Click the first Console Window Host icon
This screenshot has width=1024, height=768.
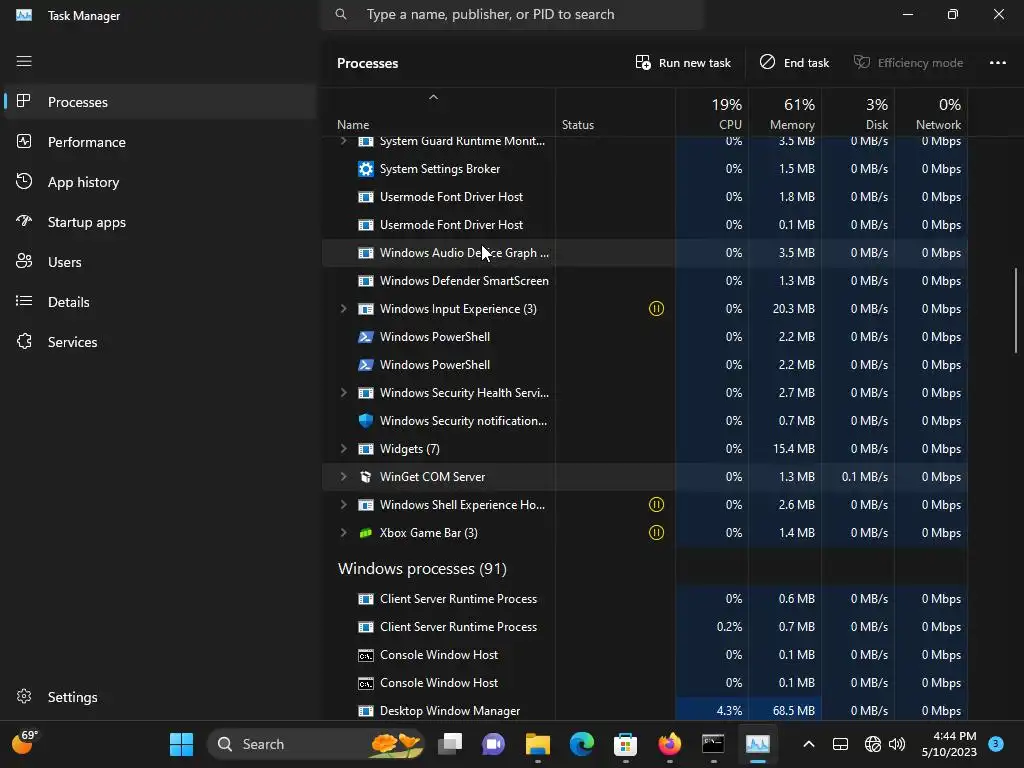(x=366, y=655)
